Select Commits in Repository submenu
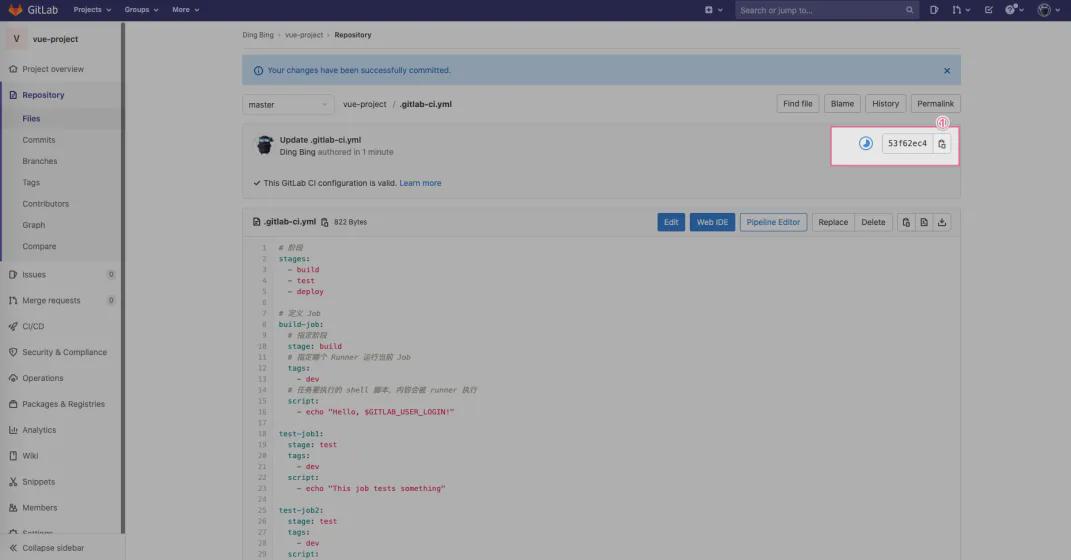This screenshot has height=560, width=1071. (39, 140)
